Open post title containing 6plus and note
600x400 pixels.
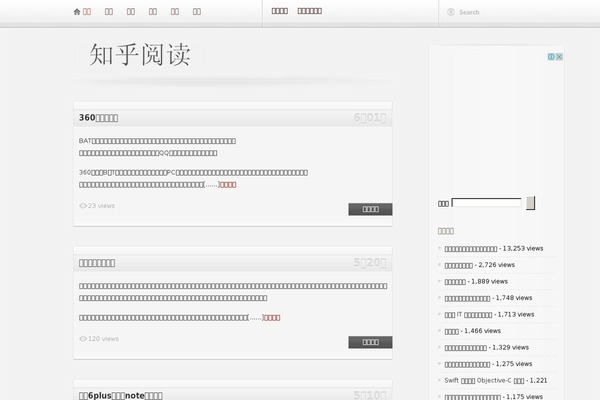tap(121, 395)
